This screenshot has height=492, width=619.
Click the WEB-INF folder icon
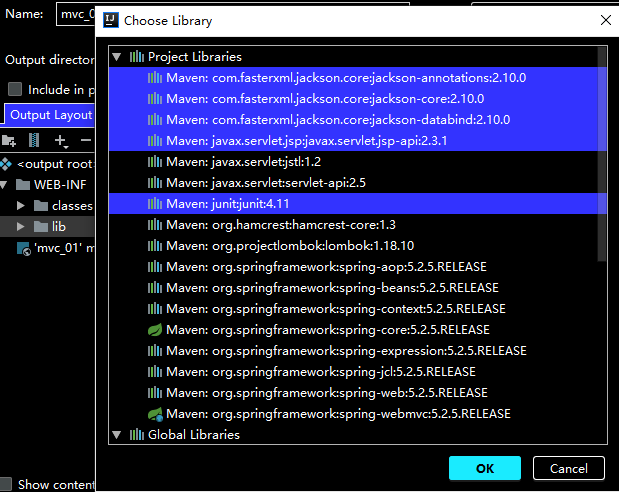coord(23,184)
